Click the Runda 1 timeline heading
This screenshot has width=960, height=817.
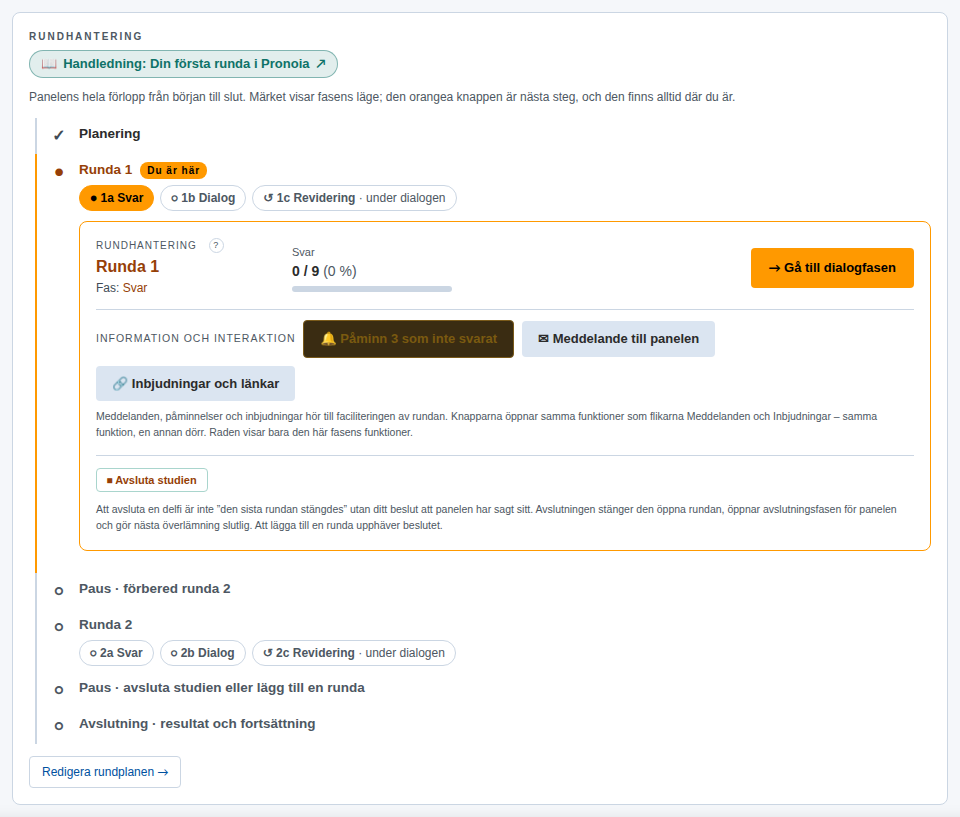click(105, 170)
